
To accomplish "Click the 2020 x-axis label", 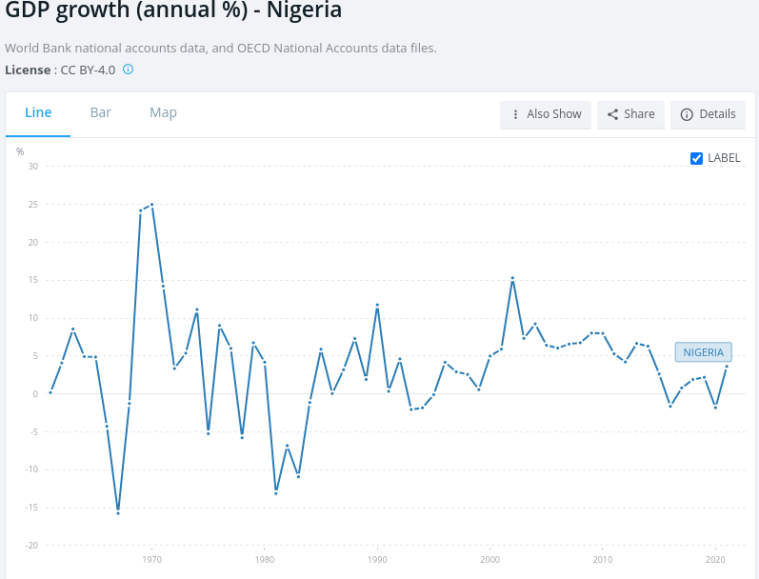I will tap(715, 560).
